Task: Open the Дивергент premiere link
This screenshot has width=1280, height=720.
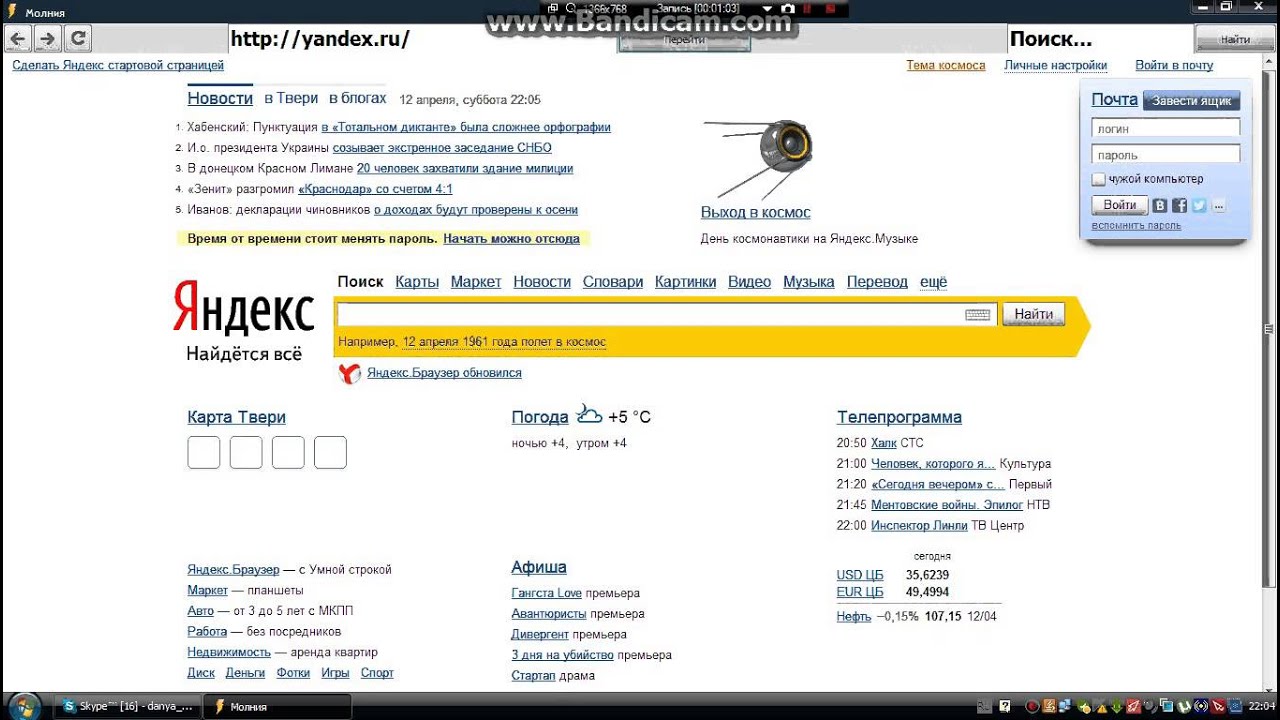Action: [x=540, y=635]
